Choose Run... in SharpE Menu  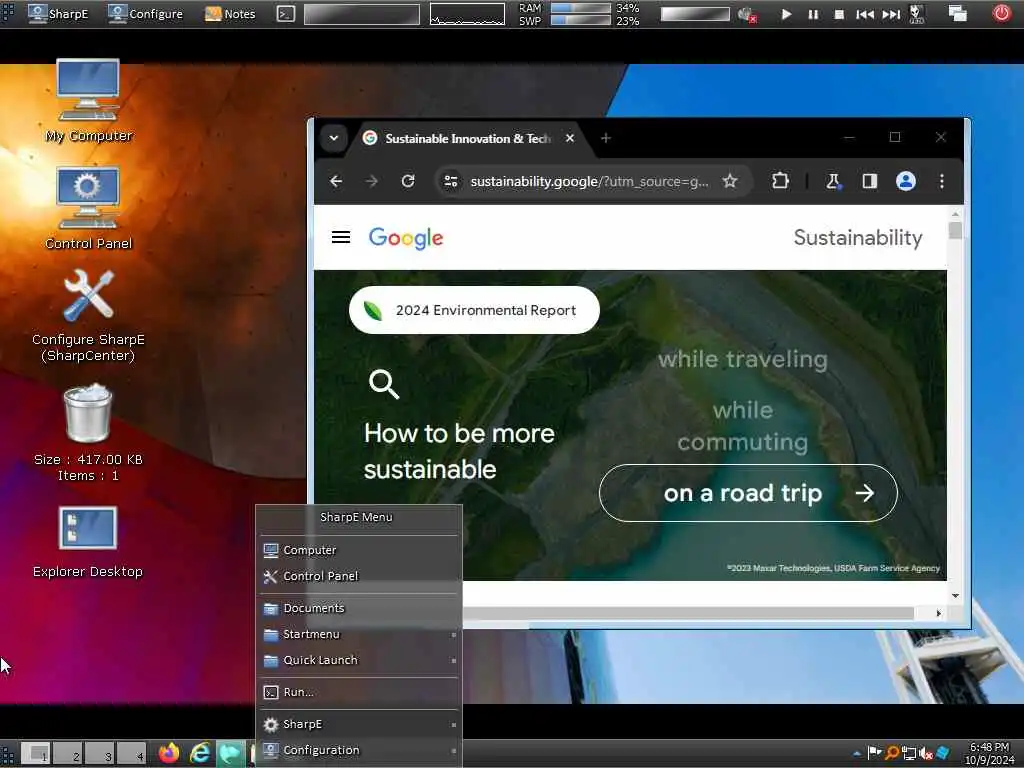359,692
